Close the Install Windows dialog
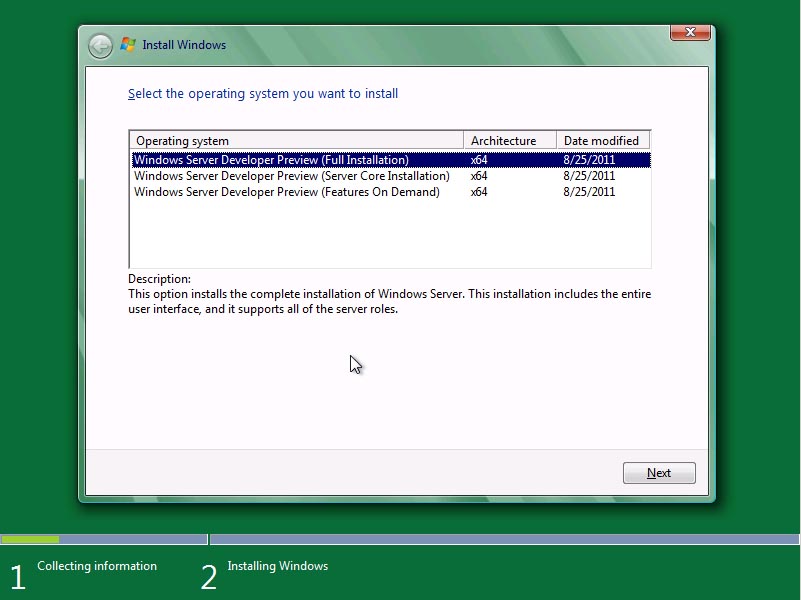Image resolution: width=801 pixels, height=600 pixels. tap(690, 33)
